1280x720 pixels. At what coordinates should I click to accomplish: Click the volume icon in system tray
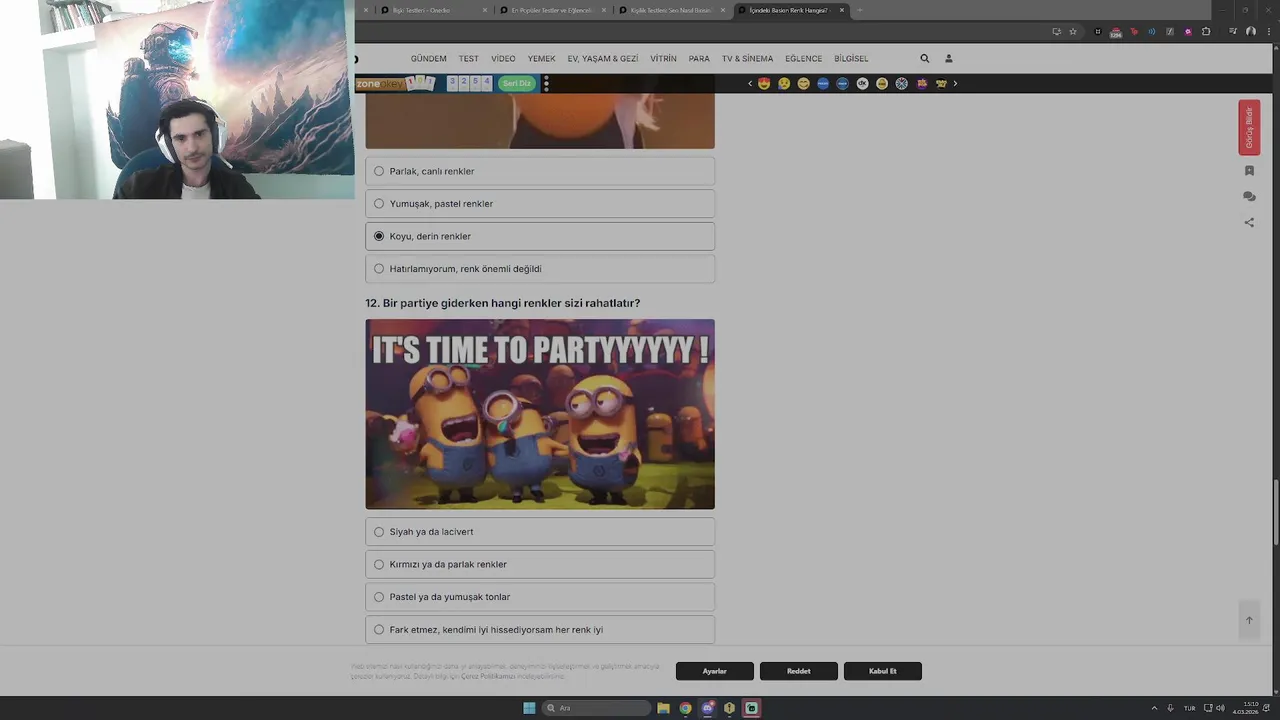(x=1220, y=708)
